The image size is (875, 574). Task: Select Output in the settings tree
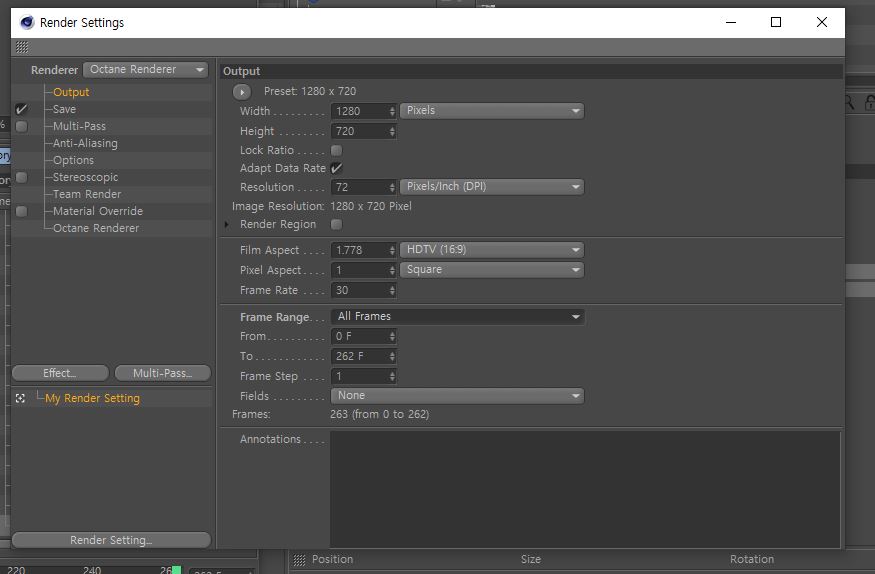pyautogui.click(x=71, y=93)
